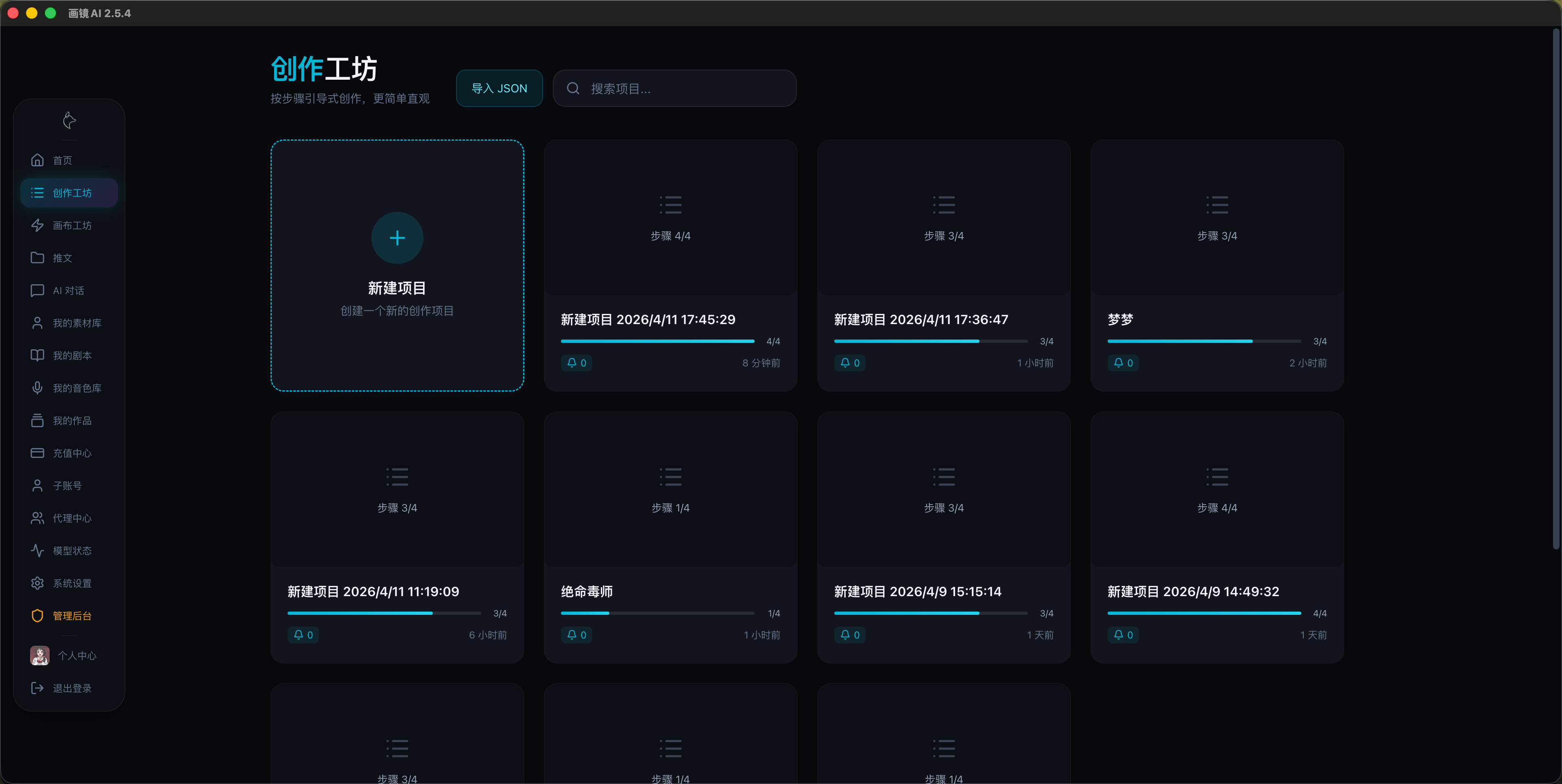
Task: Click 退出登录 to log out
Action: click(72, 688)
